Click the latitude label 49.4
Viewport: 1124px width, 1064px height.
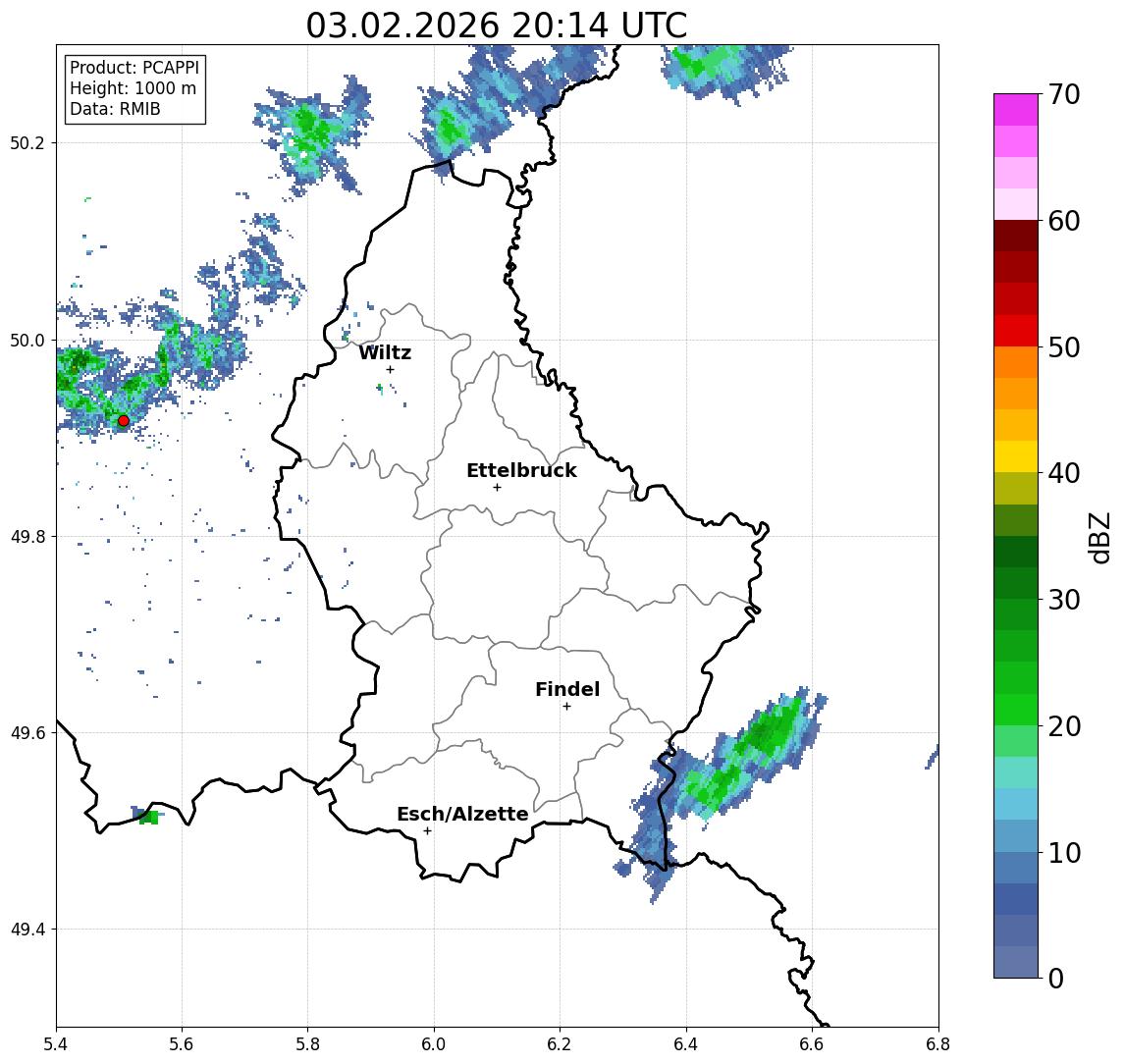[x=27, y=930]
